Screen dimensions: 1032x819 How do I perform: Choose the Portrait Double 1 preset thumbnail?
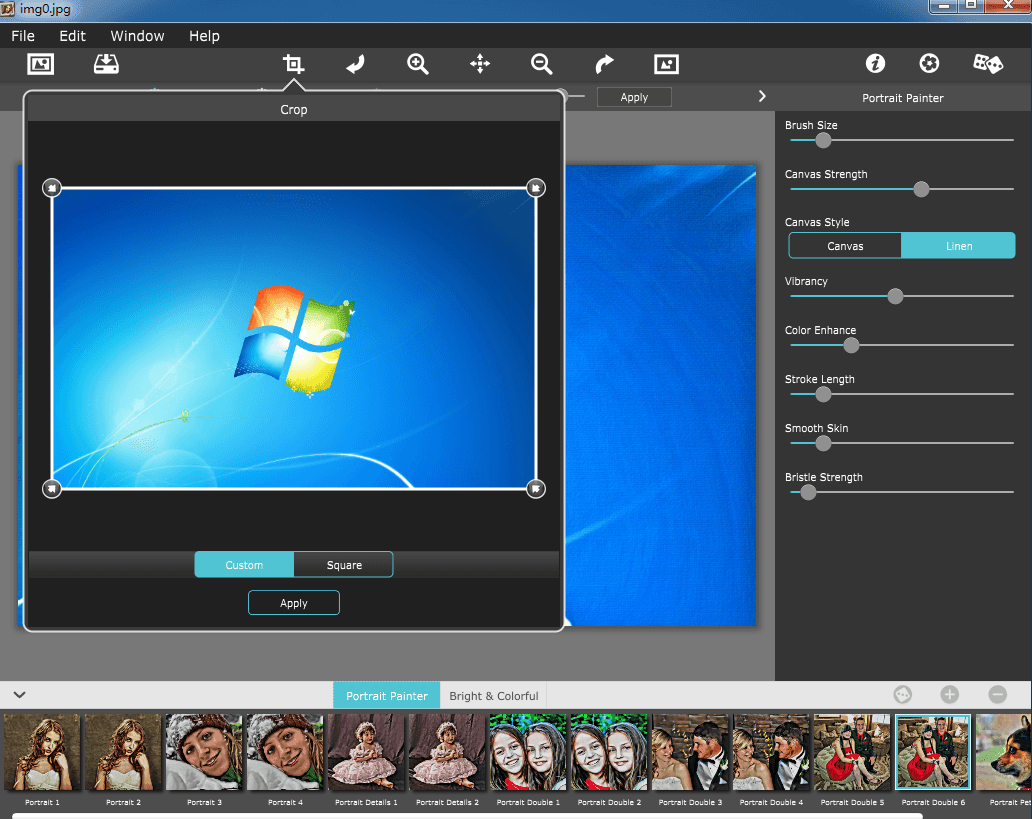tap(528, 752)
